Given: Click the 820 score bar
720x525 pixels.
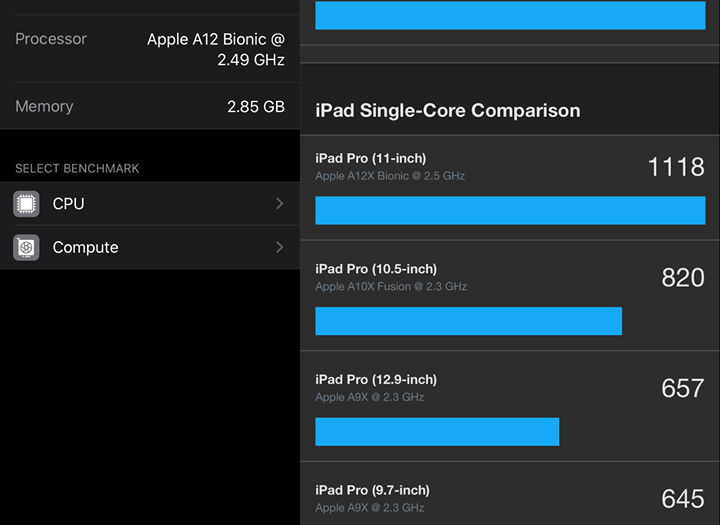Looking at the screenshot, I should [x=468, y=321].
